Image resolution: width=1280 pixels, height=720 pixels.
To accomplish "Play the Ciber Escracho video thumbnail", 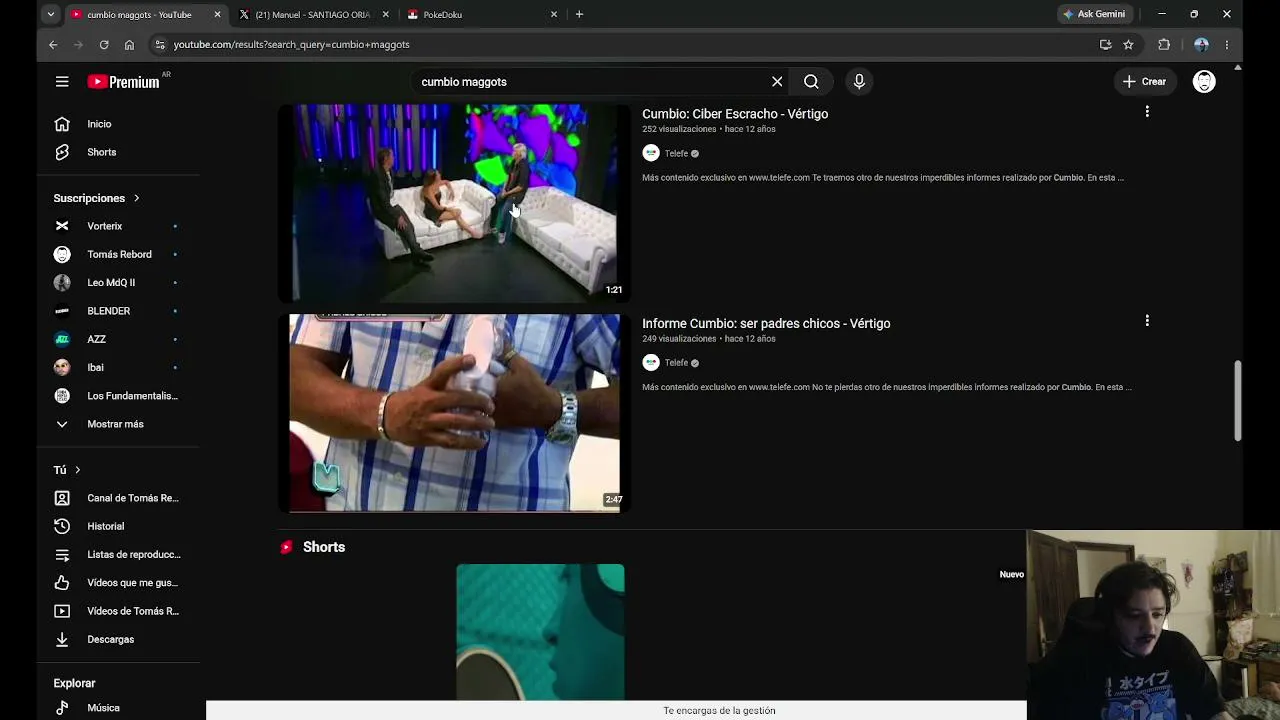I will click(x=454, y=203).
